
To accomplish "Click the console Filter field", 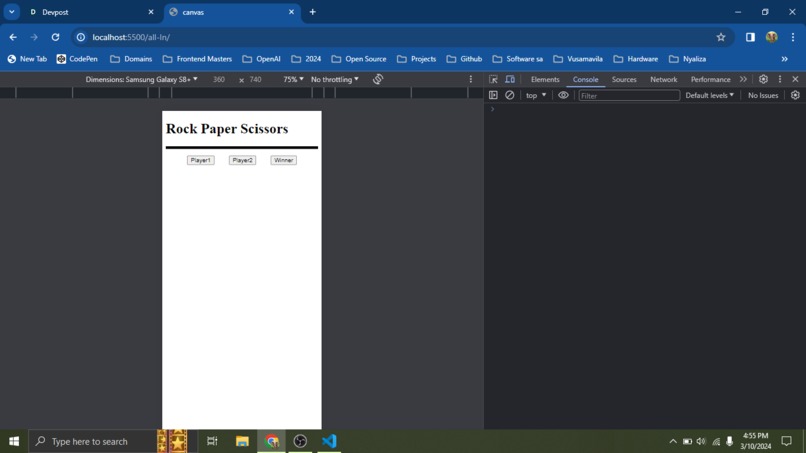I will (629, 96).
